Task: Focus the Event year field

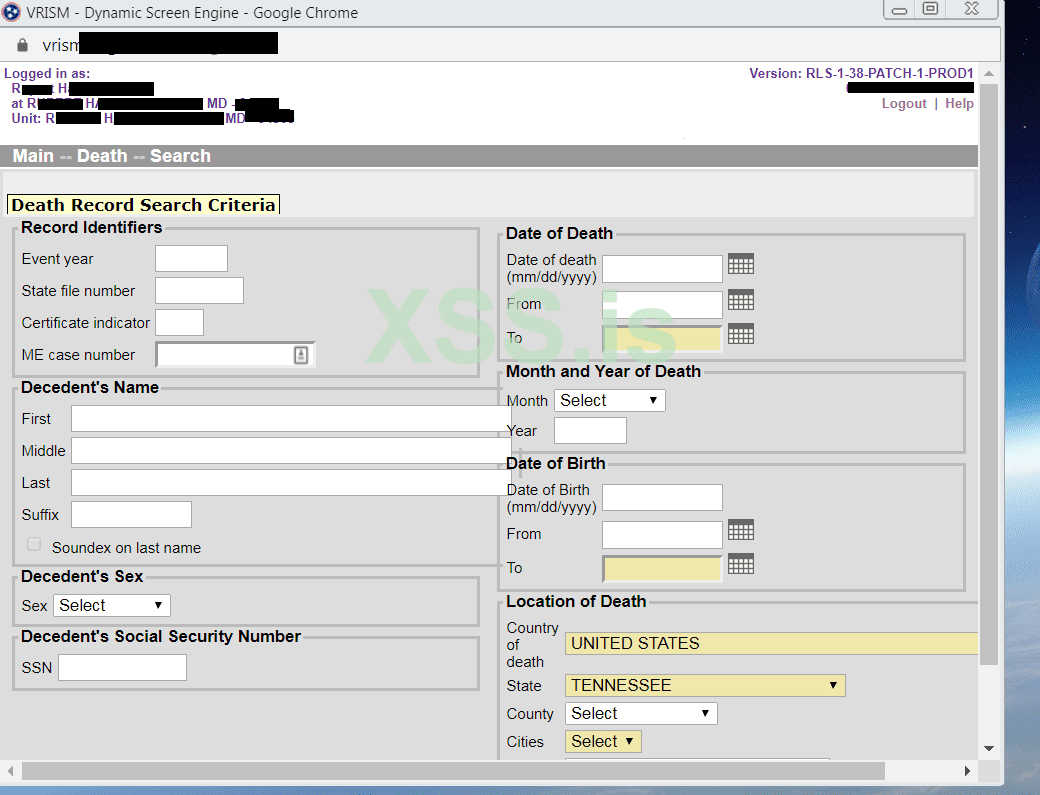Action: [x=192, y=259]
